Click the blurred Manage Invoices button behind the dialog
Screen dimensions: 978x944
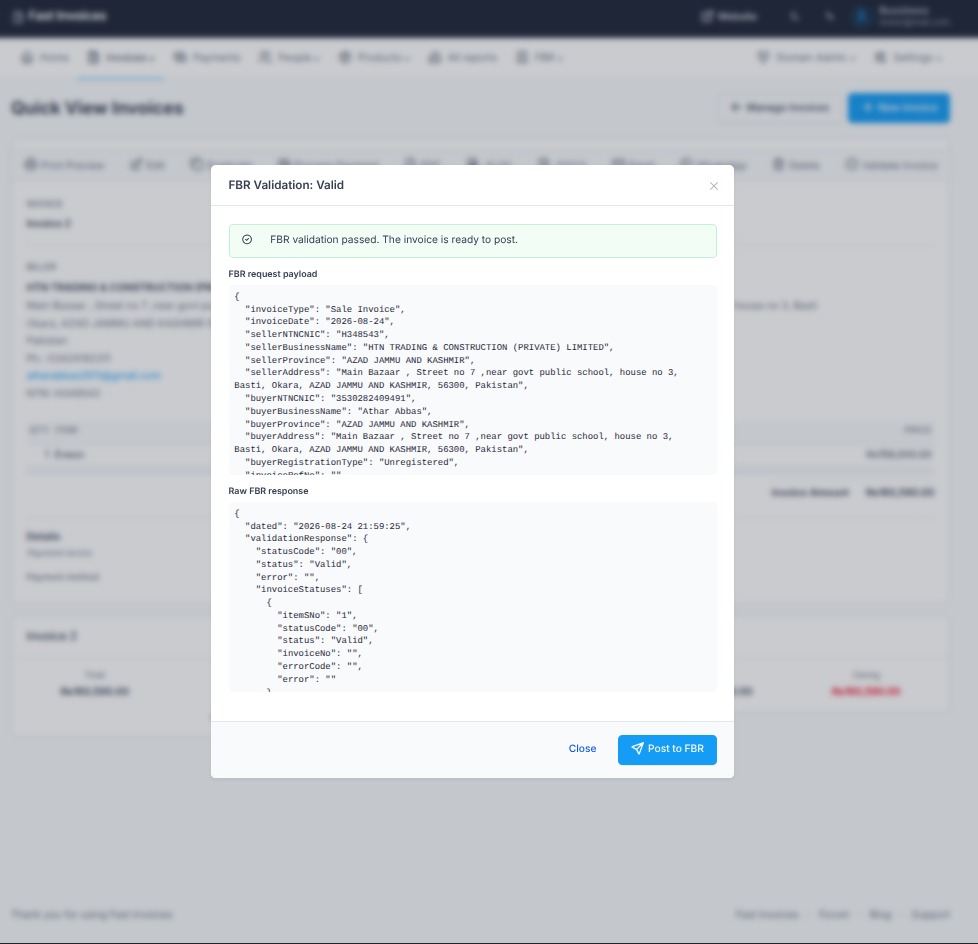[x=780, y=108]
